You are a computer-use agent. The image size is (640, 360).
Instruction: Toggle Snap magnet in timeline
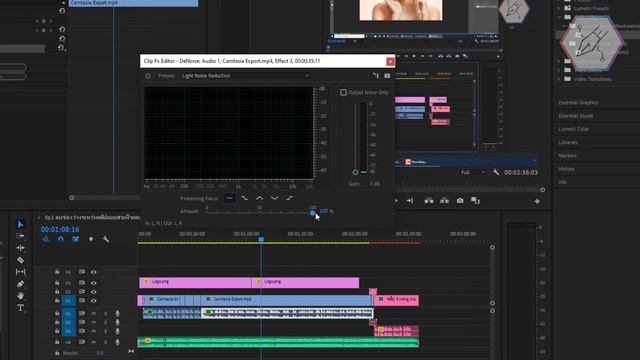pyautogui.click(x=60, y=239)
